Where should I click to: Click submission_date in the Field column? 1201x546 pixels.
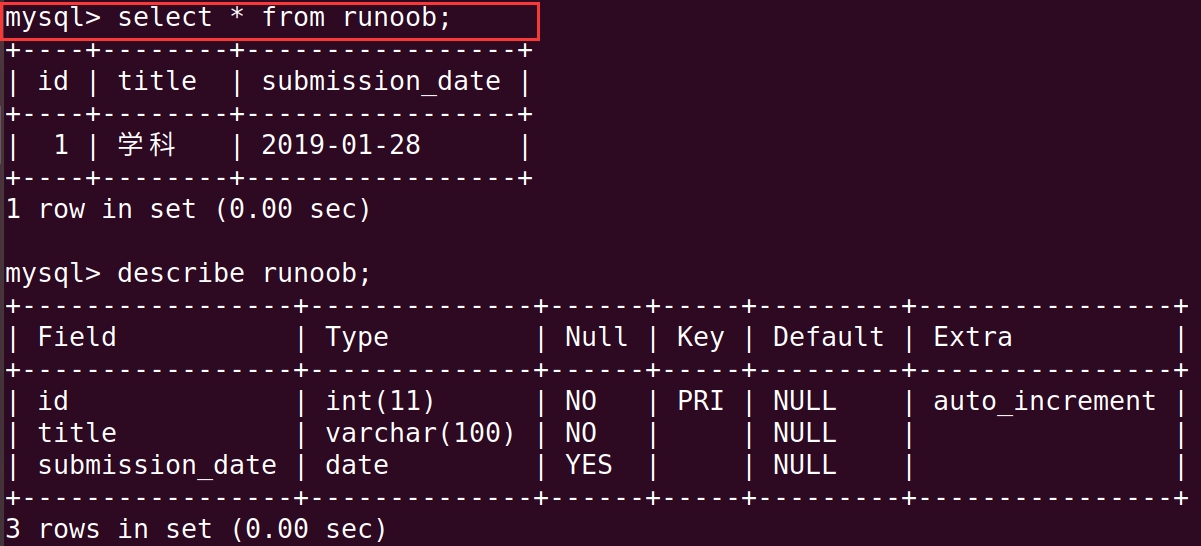point(157,465)
